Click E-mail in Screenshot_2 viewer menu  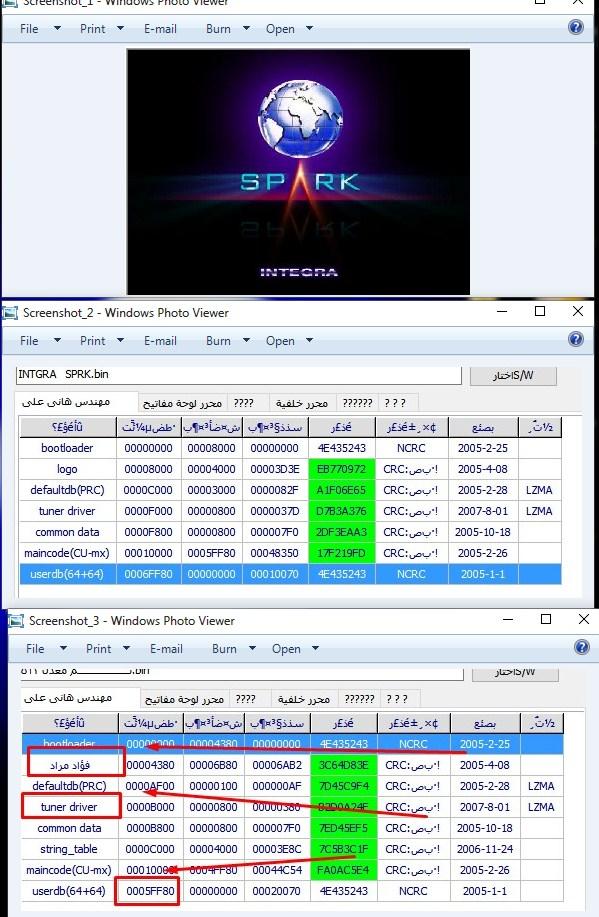coord(160,341)
